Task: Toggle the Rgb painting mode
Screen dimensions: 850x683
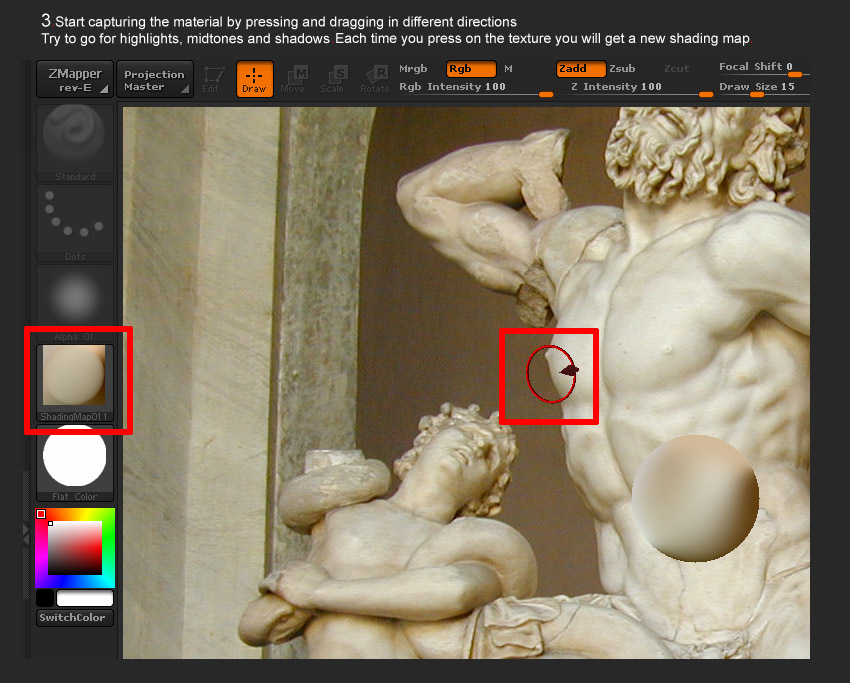Action: (471, 69)
